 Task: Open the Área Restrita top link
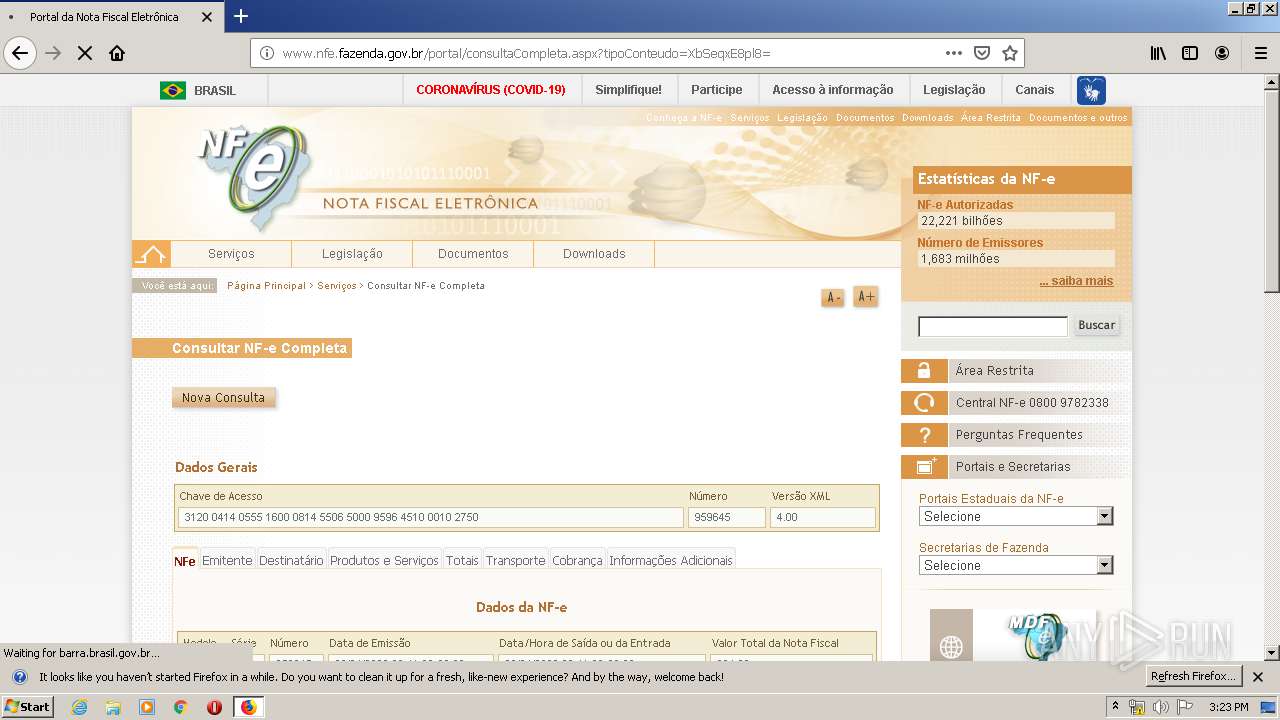tap(991, 118)
